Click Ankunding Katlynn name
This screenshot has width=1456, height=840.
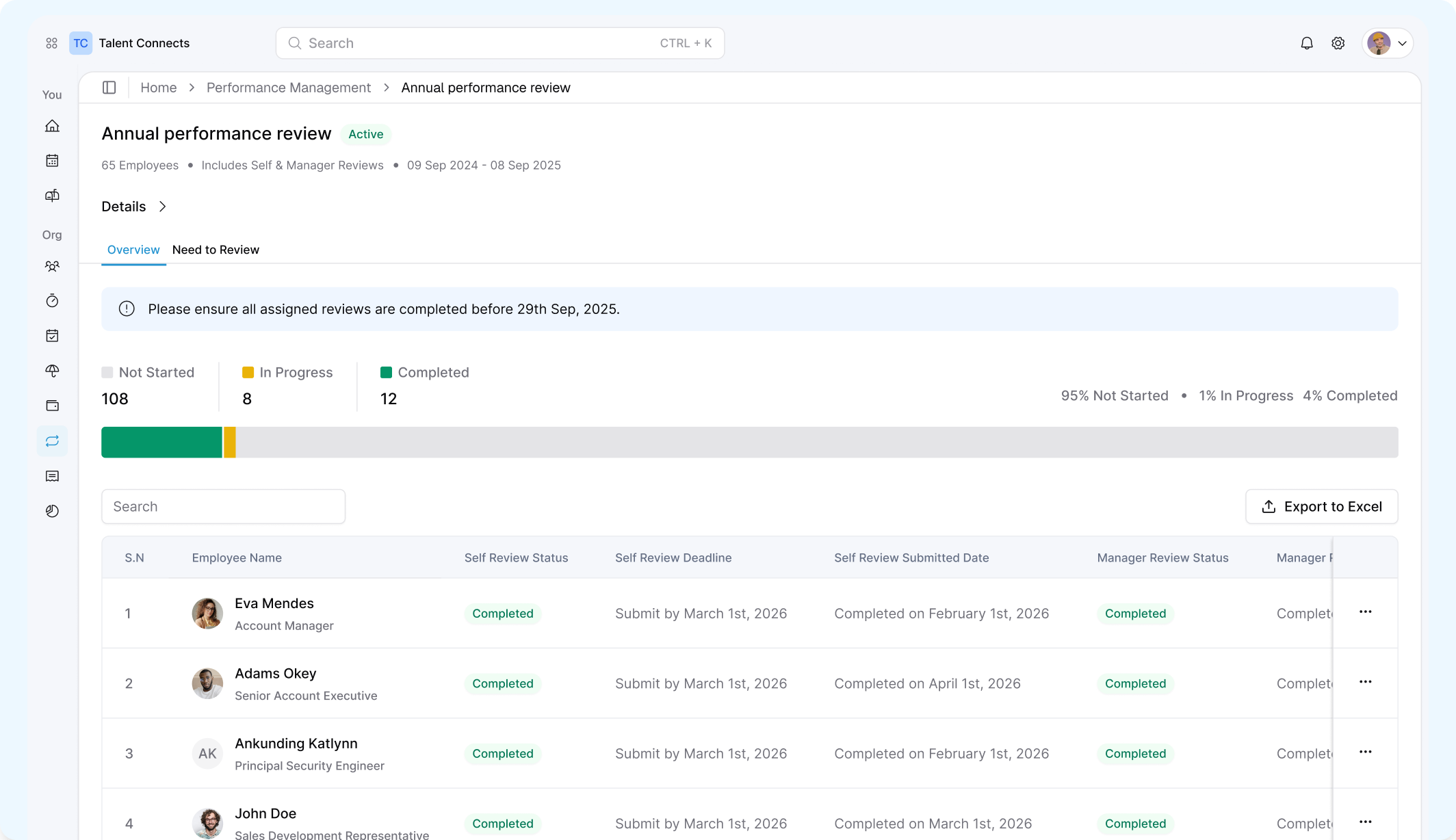click(296, 744)
